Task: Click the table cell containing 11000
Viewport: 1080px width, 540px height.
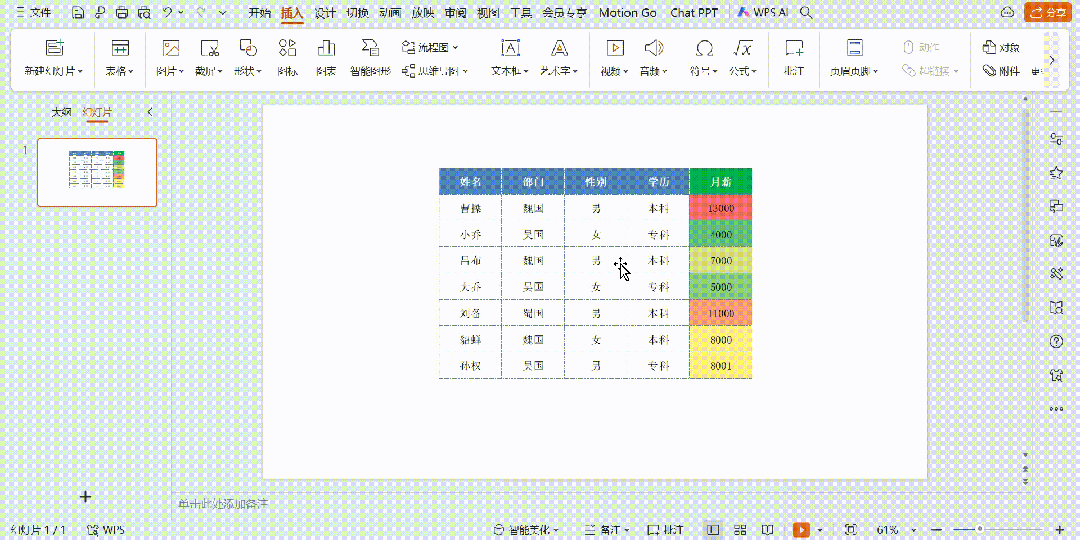Action: pyautogui.click(x=720, y=313)
